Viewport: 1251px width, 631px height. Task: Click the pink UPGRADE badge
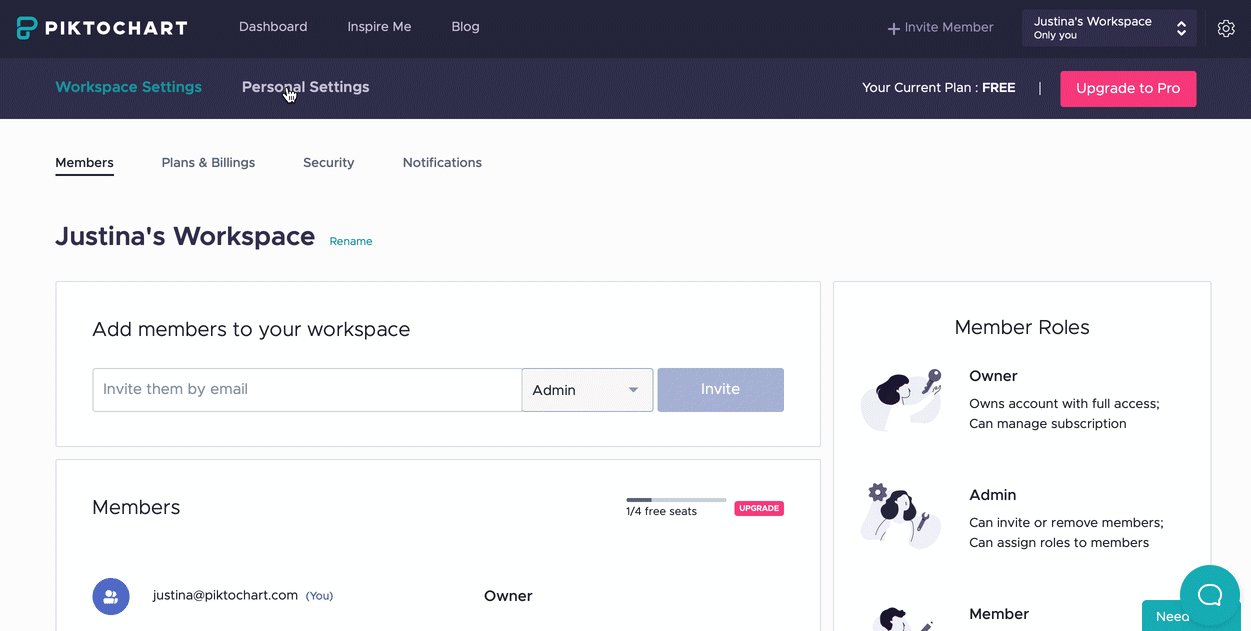click(759, 508)
